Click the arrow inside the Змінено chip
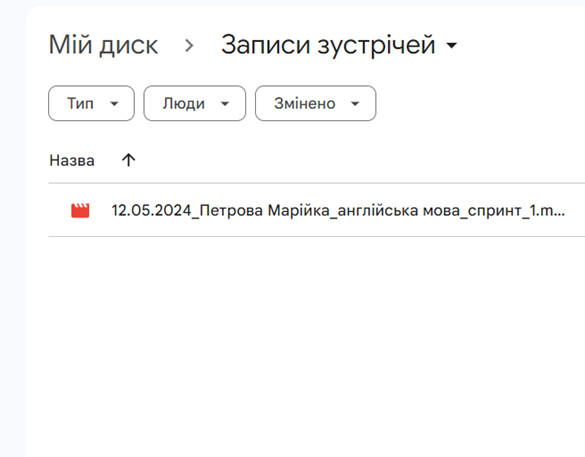The image size is (585, 457). pyautogui.click(x=355, y=104)
